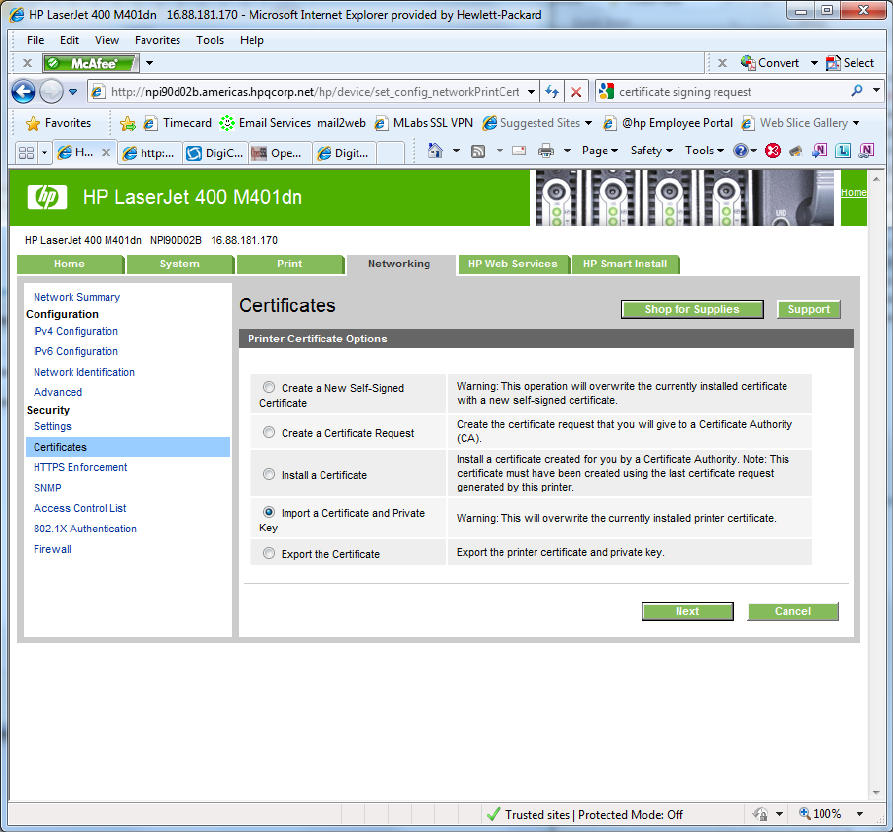
Task: Click the page scrollbar down arrow
Action: point(876,793)
